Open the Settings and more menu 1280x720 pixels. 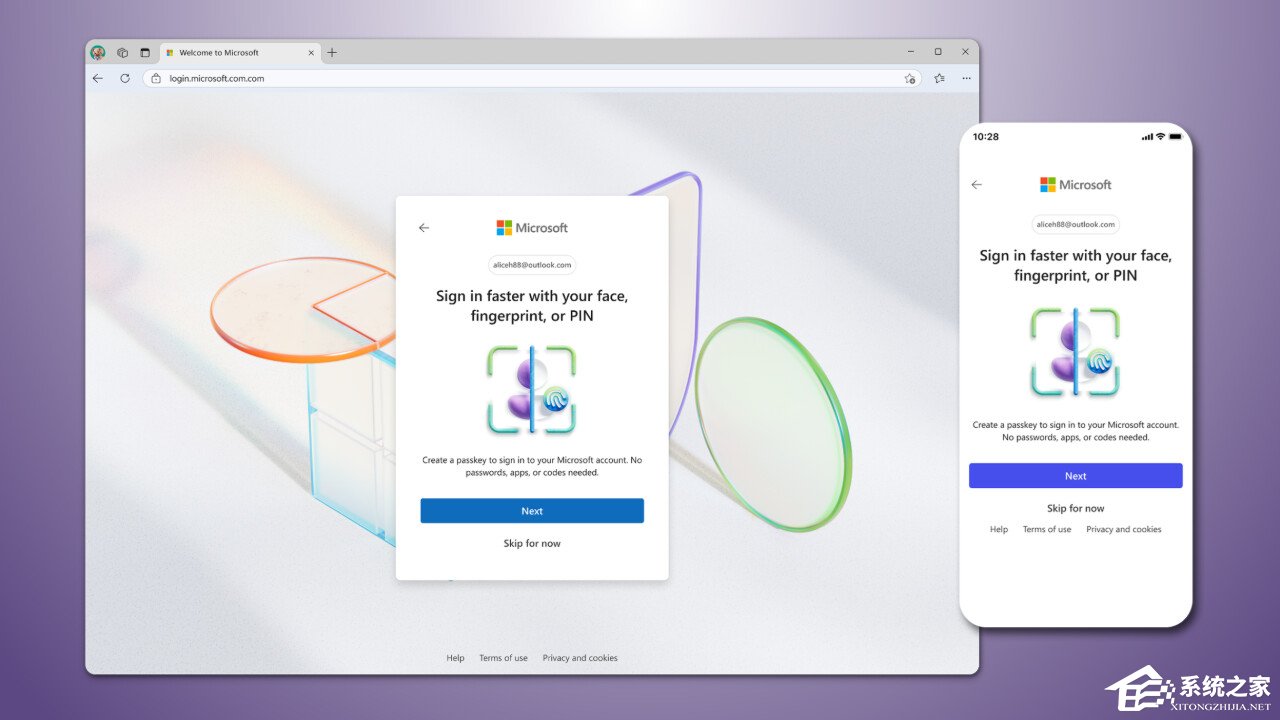tap(966, 78)
